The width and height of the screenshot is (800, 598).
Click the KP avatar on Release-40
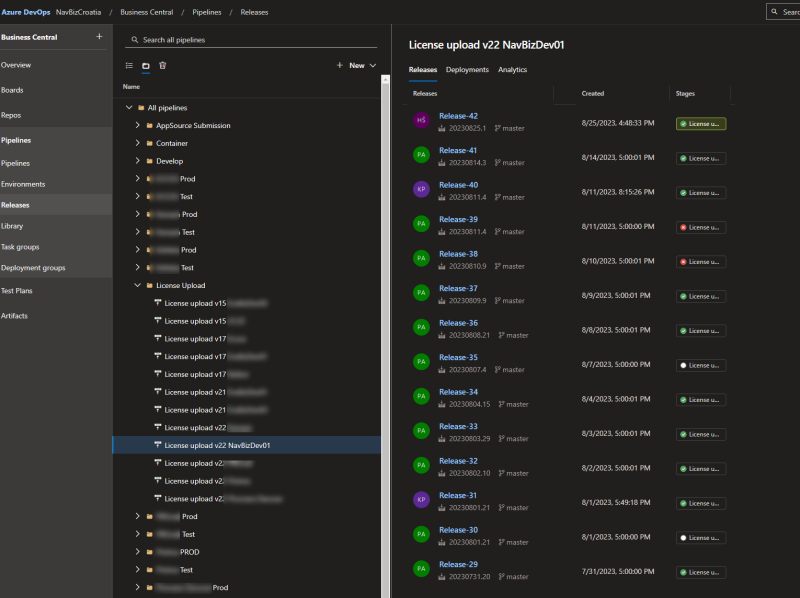pyautogui.click(x=422, y=189)
